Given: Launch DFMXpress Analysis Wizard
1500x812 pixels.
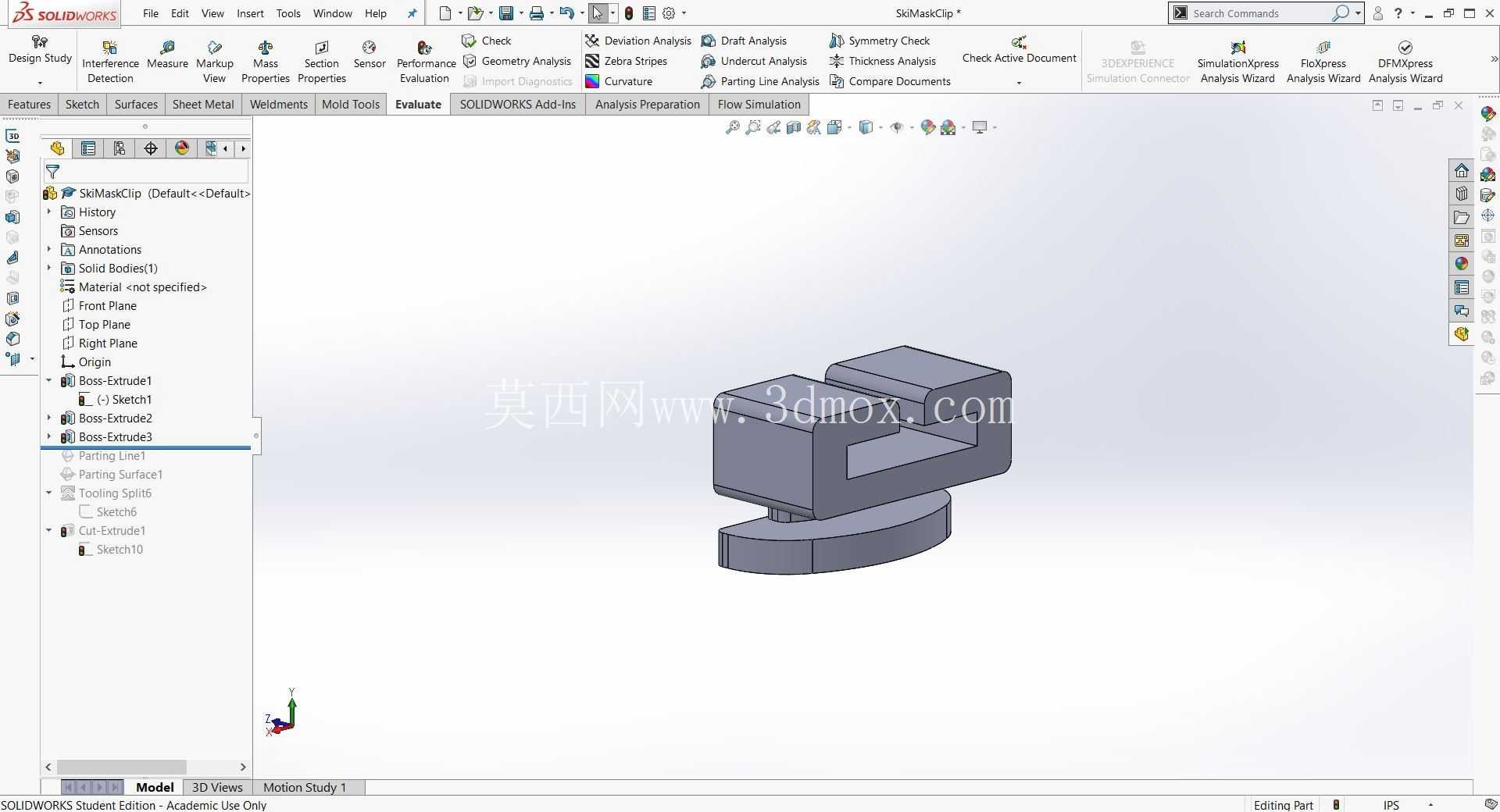Looking at the screenshot, I should (x=1405, y=61).
